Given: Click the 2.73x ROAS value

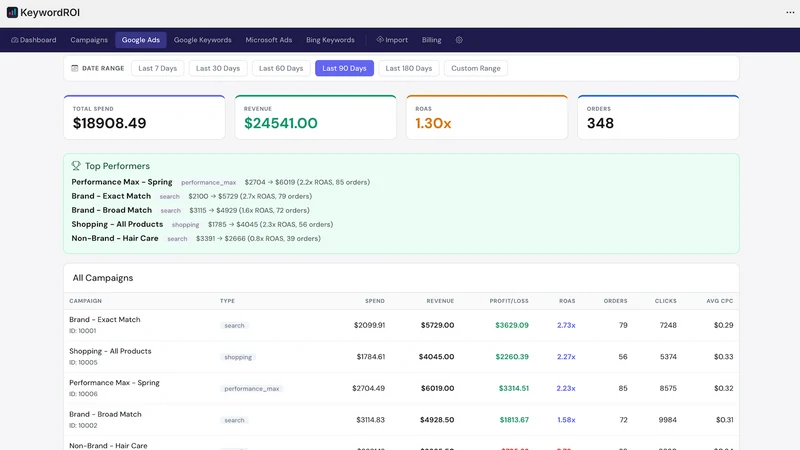Looking at the screenshot, I should [x=566, y=325].
